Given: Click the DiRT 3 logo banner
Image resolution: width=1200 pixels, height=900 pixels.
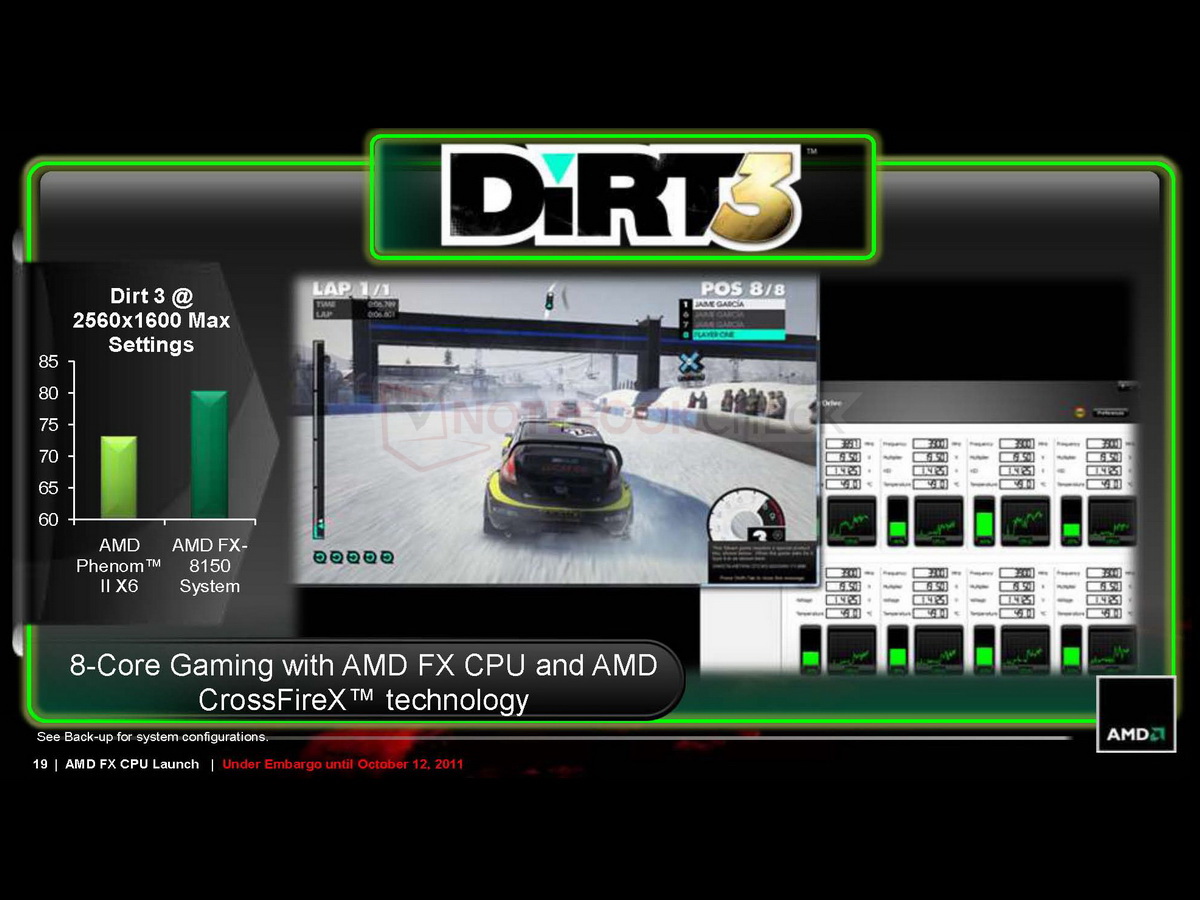Looking at the screenshot, I should [x=624, y=197].
